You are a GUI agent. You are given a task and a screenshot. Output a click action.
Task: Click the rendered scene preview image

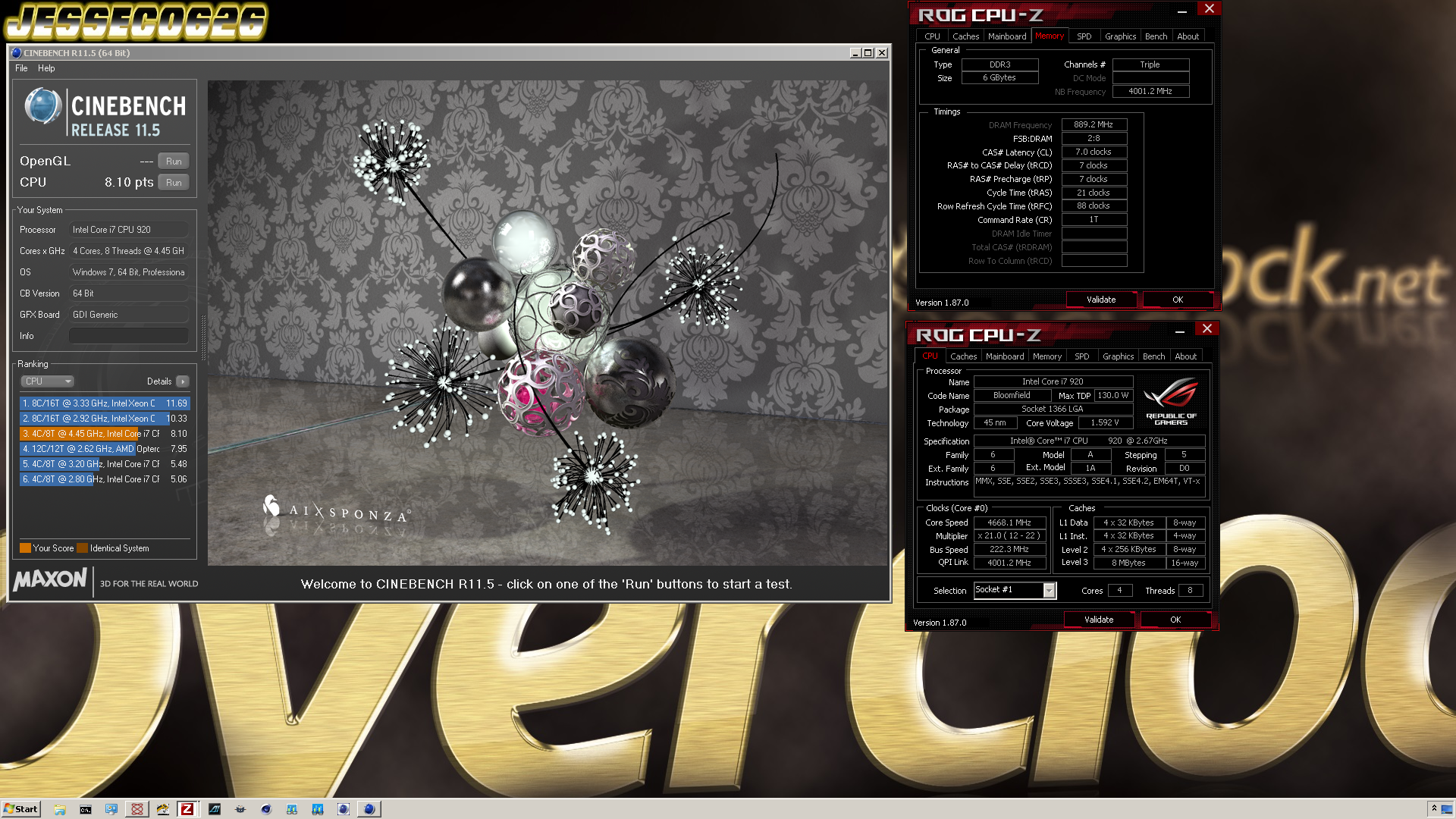pyautogui.click(x=548, y=323)
